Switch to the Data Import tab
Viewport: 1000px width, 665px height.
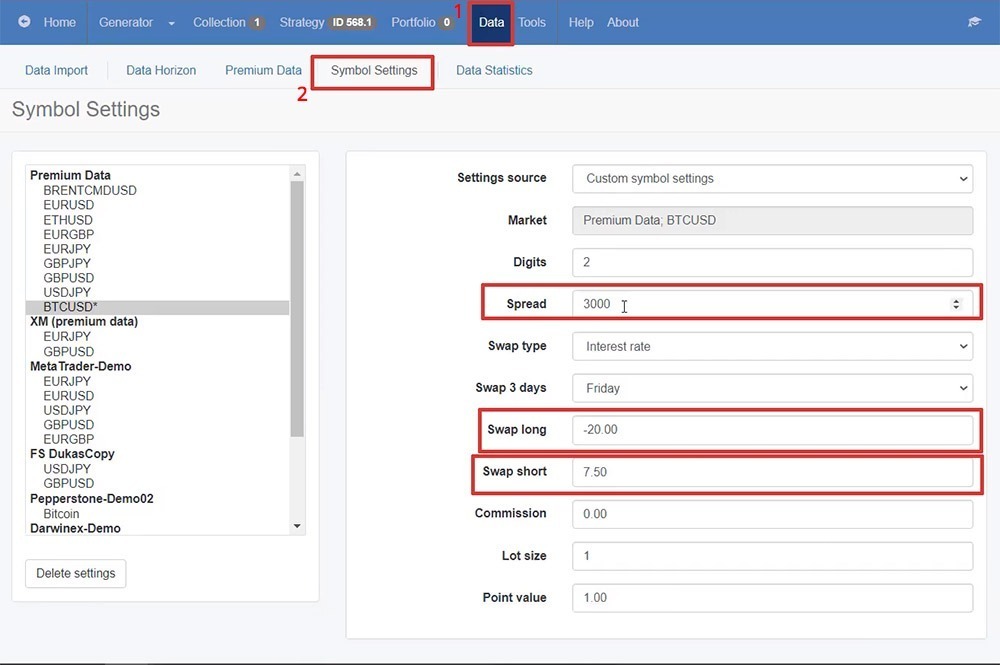tap(56, 70)
